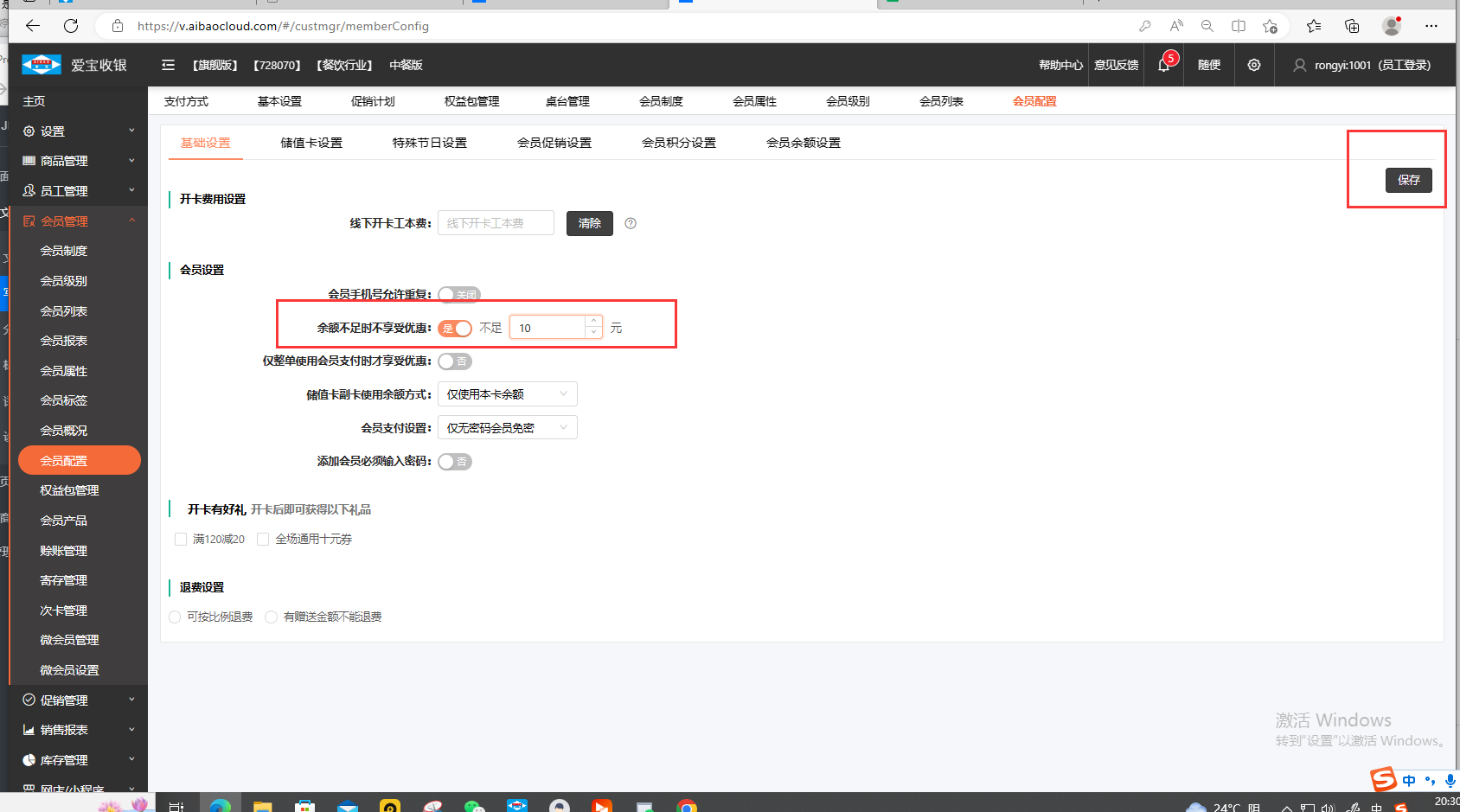Check the 满120减20 gift checkbox
The image size is (1460, 812).
pyautogui.click(x=181, y=539)
